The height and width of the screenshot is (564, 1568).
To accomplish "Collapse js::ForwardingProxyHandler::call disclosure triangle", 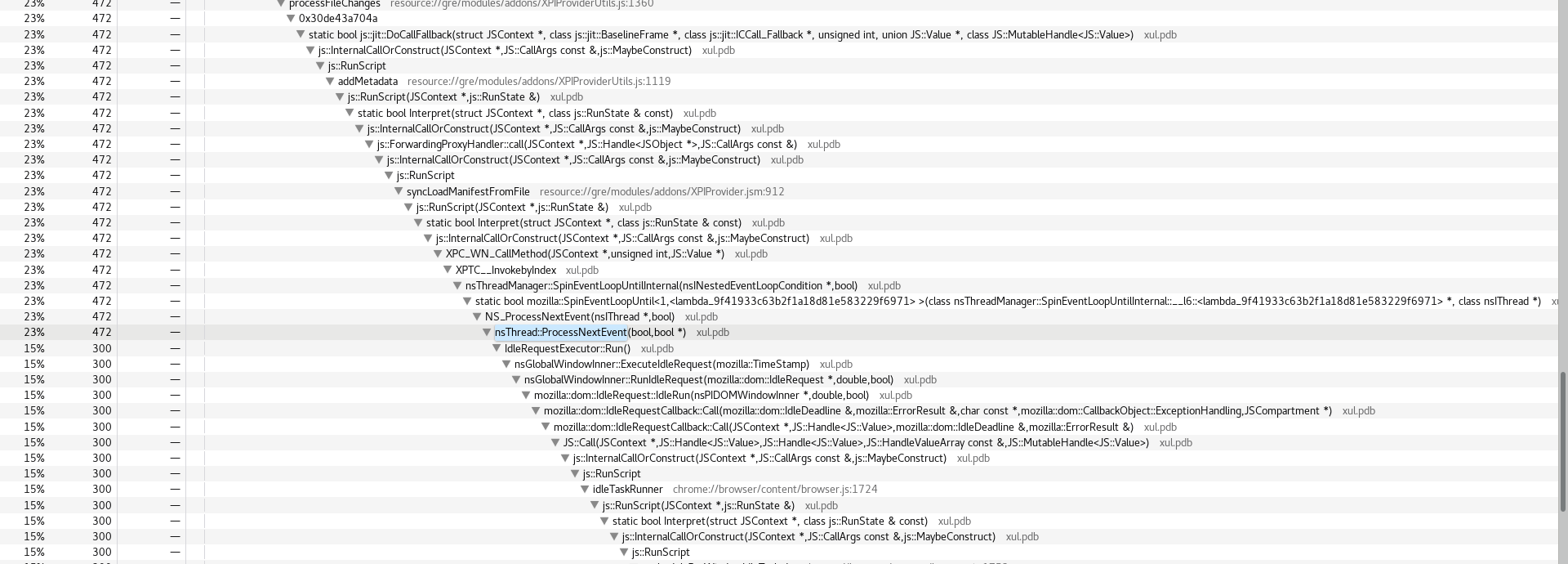I will pyautogui.click(x=369, y=144).
